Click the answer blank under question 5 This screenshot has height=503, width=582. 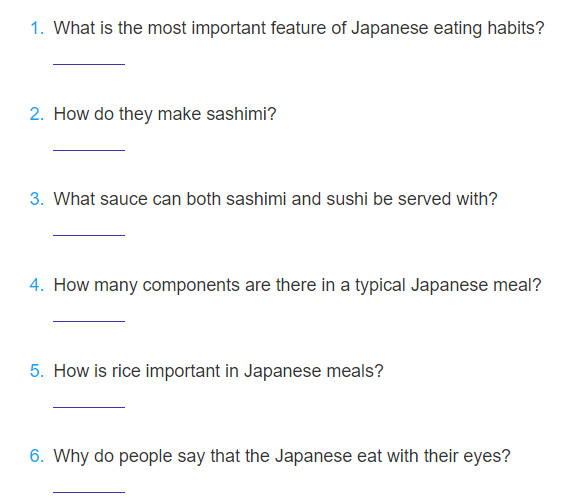coord(89,402)
